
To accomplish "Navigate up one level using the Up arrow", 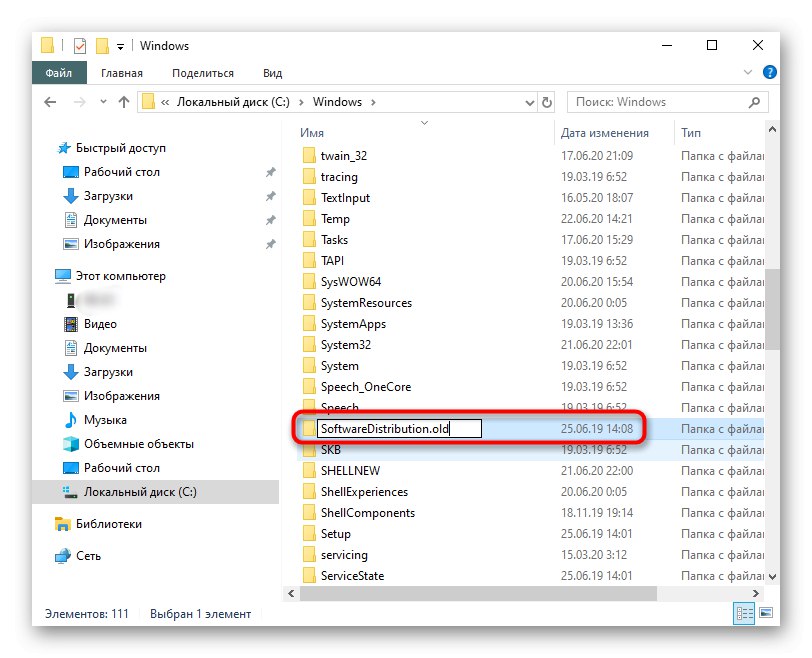I will pos(124,101).
